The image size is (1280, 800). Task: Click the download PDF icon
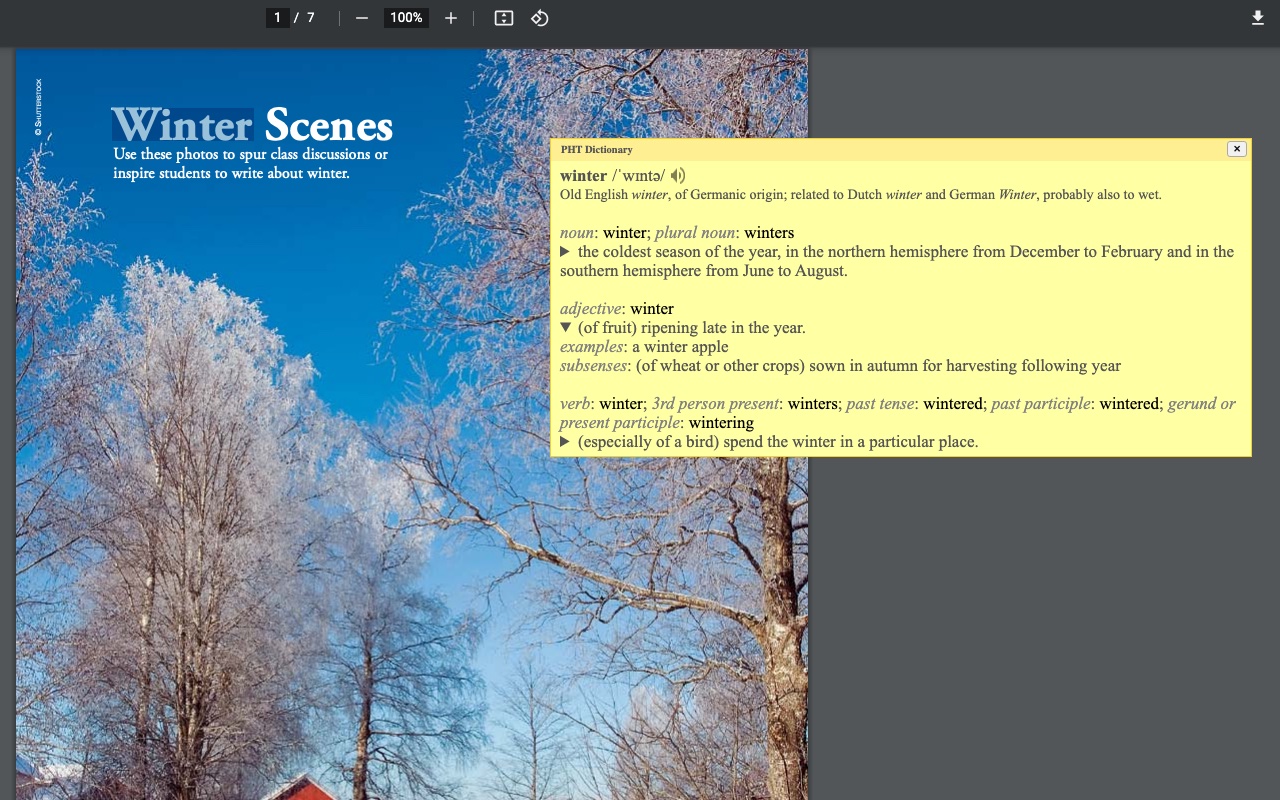tap(1258, 17)
